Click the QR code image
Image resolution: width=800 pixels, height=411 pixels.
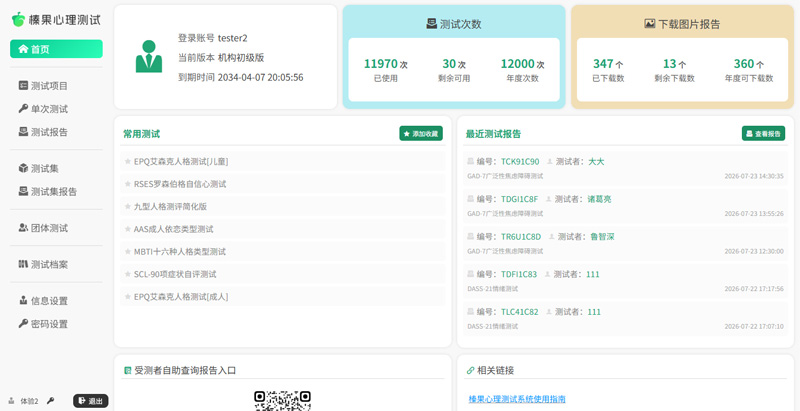click(283, 401)
